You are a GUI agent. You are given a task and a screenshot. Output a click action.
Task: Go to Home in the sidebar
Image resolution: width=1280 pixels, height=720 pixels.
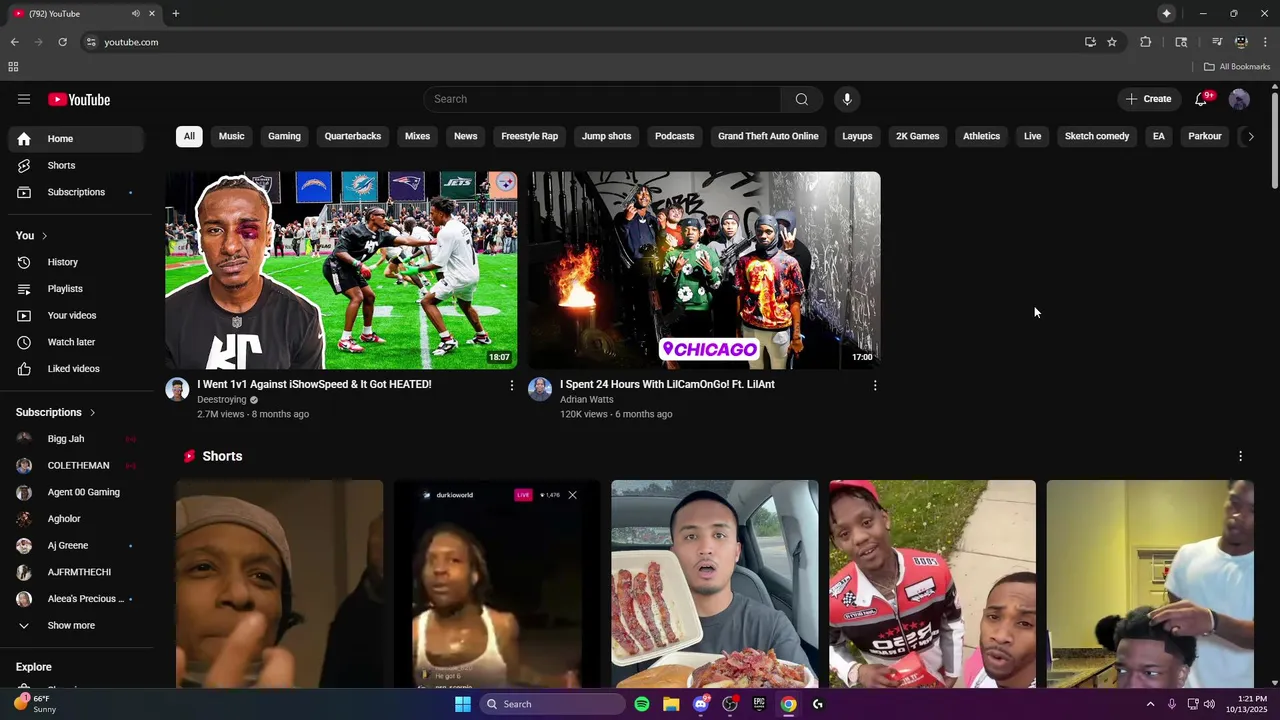(x=76, y=139)
